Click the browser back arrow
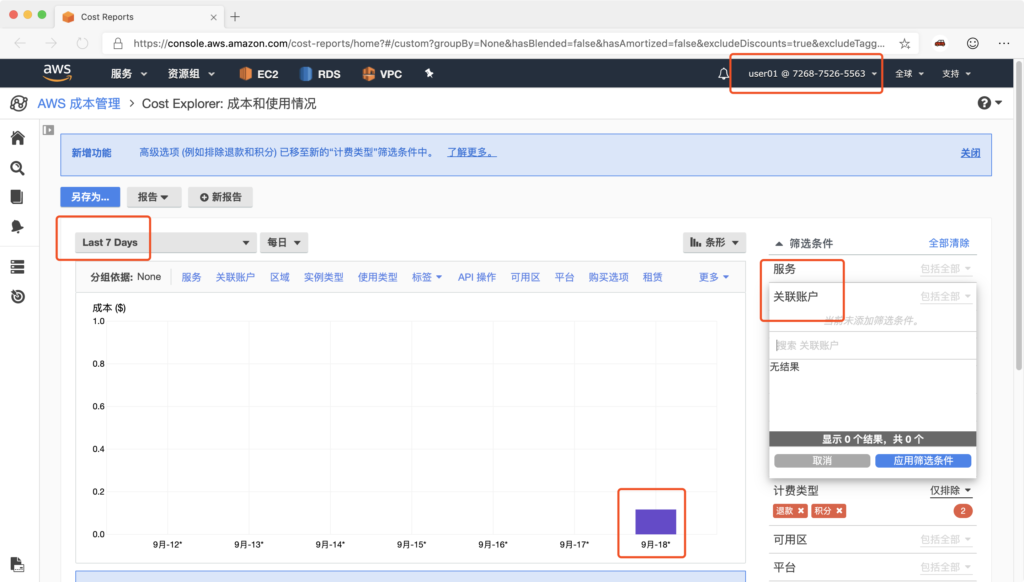 click(20, 43)
